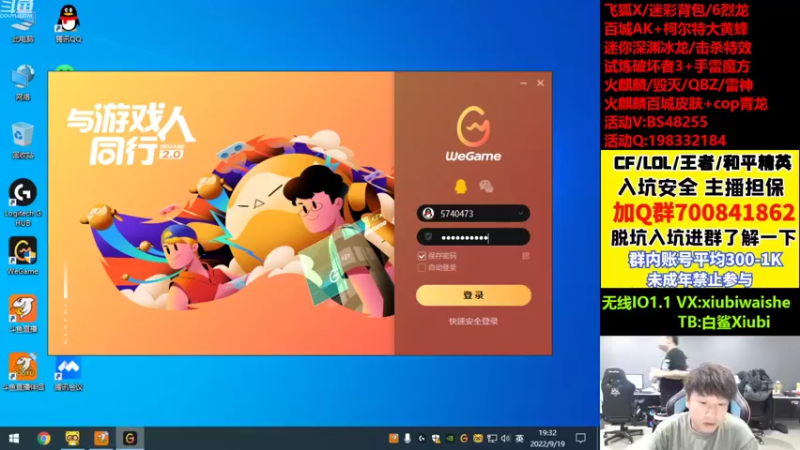Launch the WeGame desktop shortcut
800x450 pixels.
pos(22,256)
